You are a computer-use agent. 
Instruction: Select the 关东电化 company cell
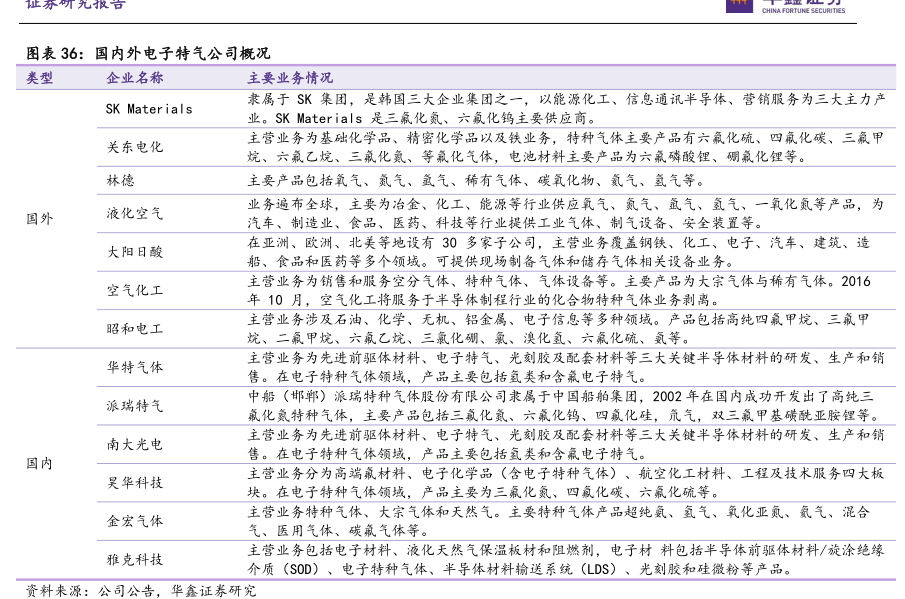coord(135,147)
